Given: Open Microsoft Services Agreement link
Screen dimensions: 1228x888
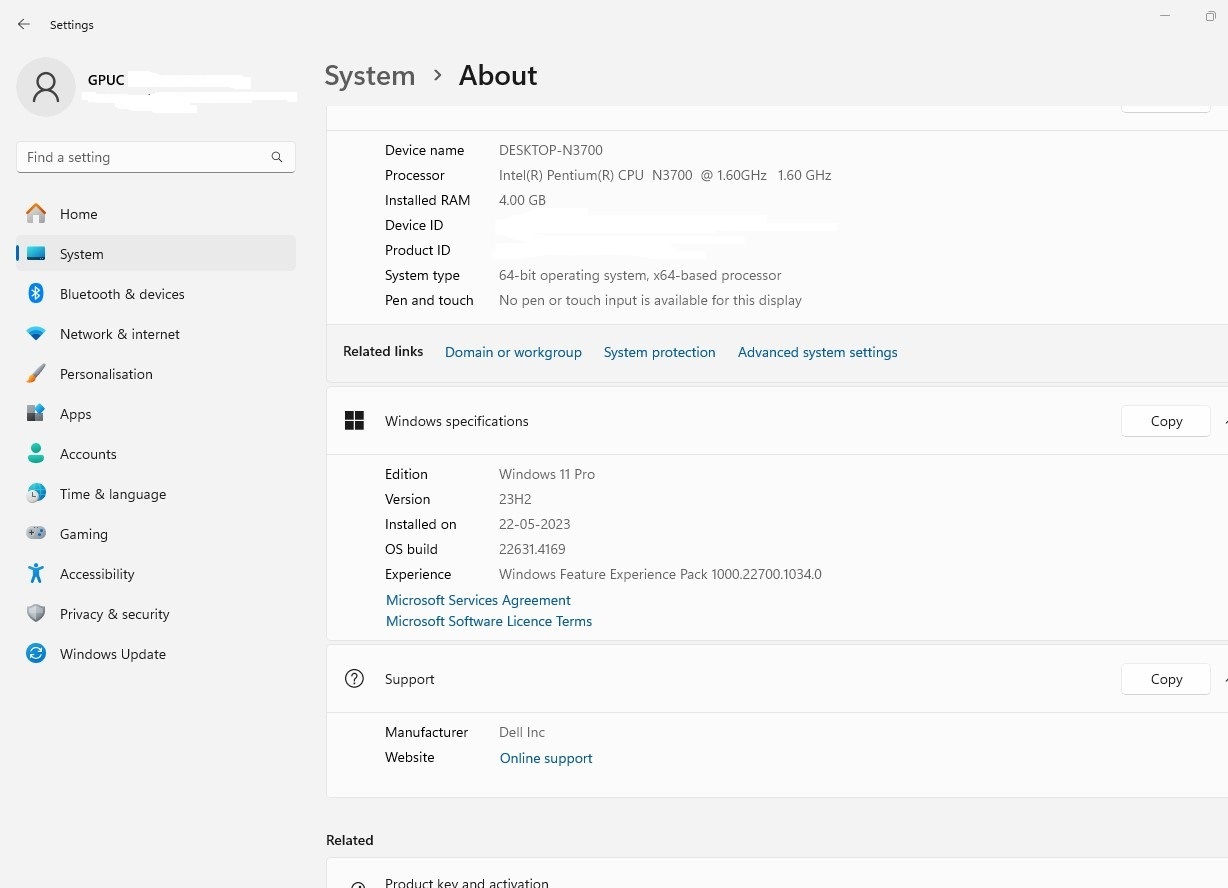Looking at the screenshot, I should click(478, 600).
